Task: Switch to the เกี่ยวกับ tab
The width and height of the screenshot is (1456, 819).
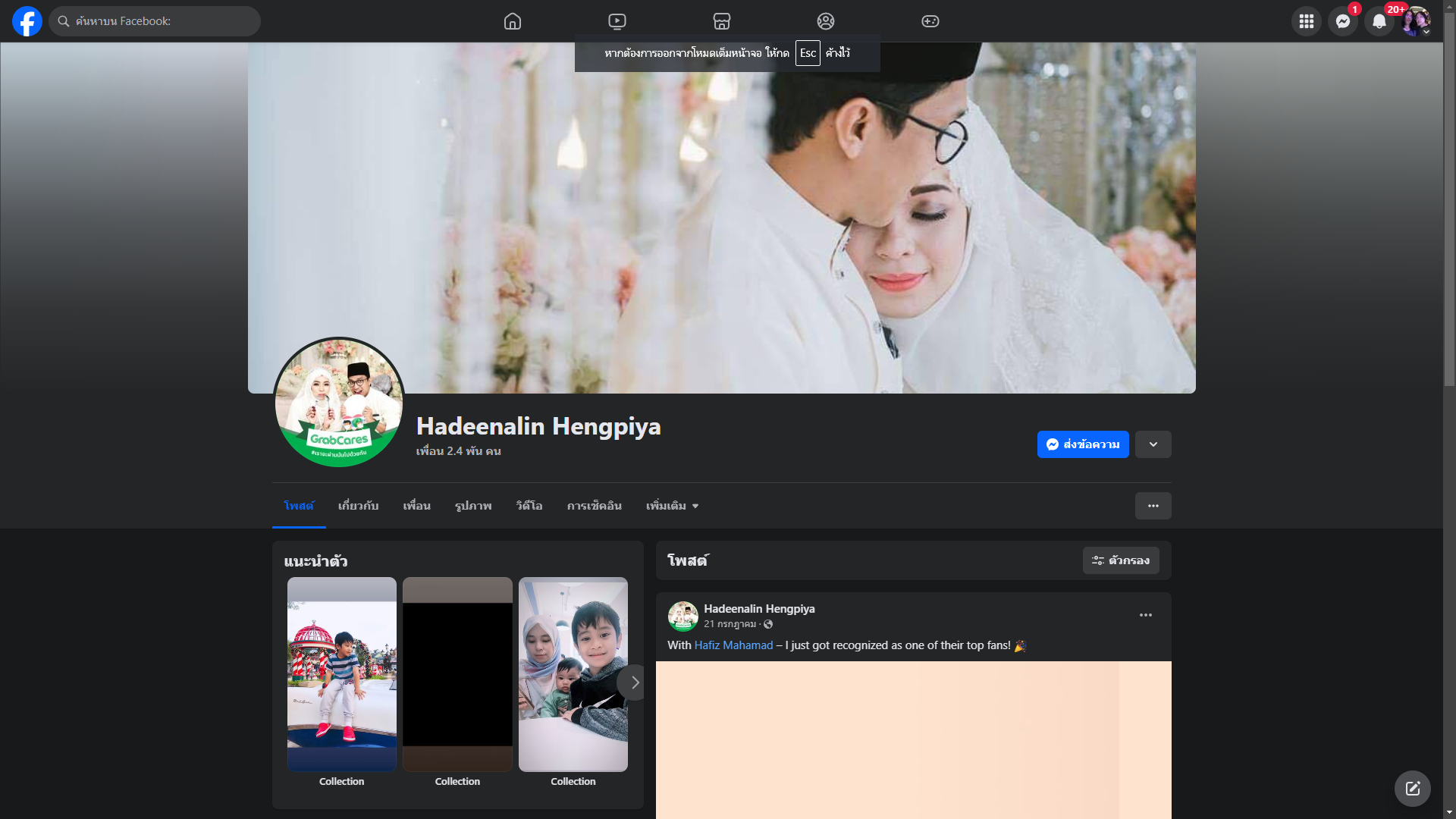Action: (358, 506)
